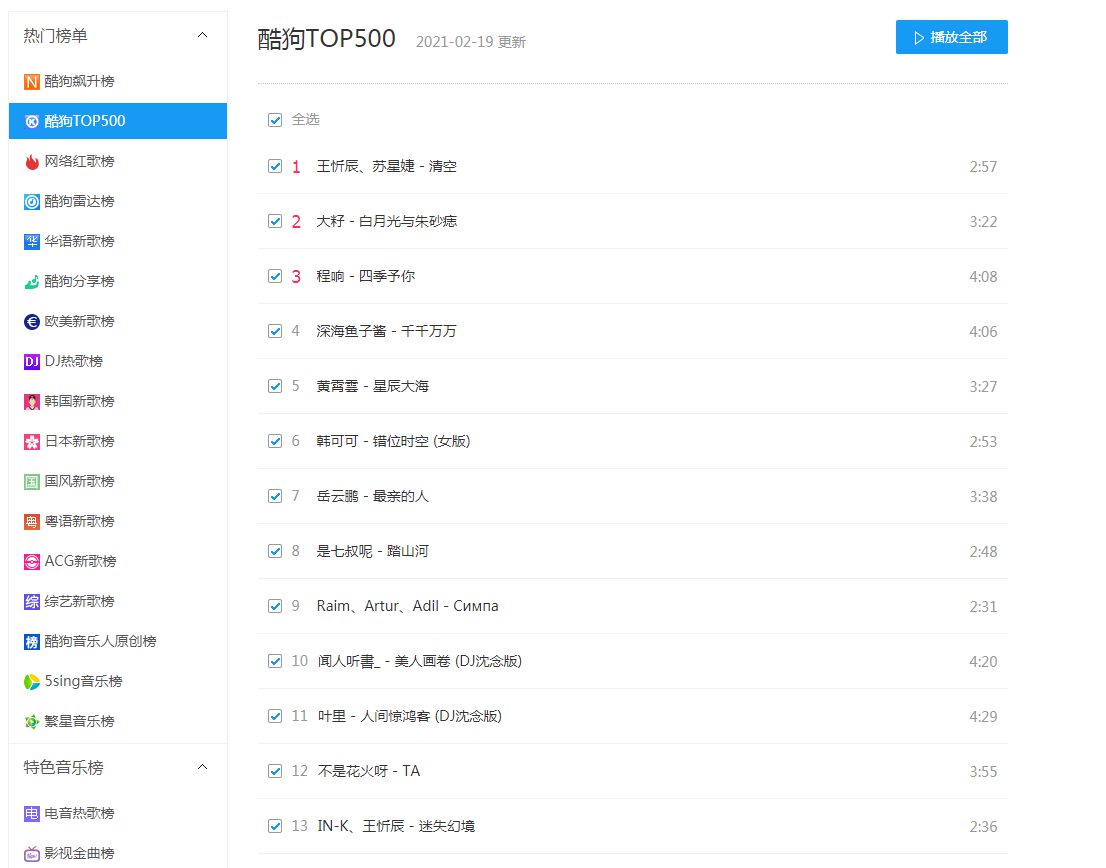The width and height of the screenshot is (1106, 868).
Task: Uncheck song 3 四季予你 checkbox
Action: (x=275, y=276)
